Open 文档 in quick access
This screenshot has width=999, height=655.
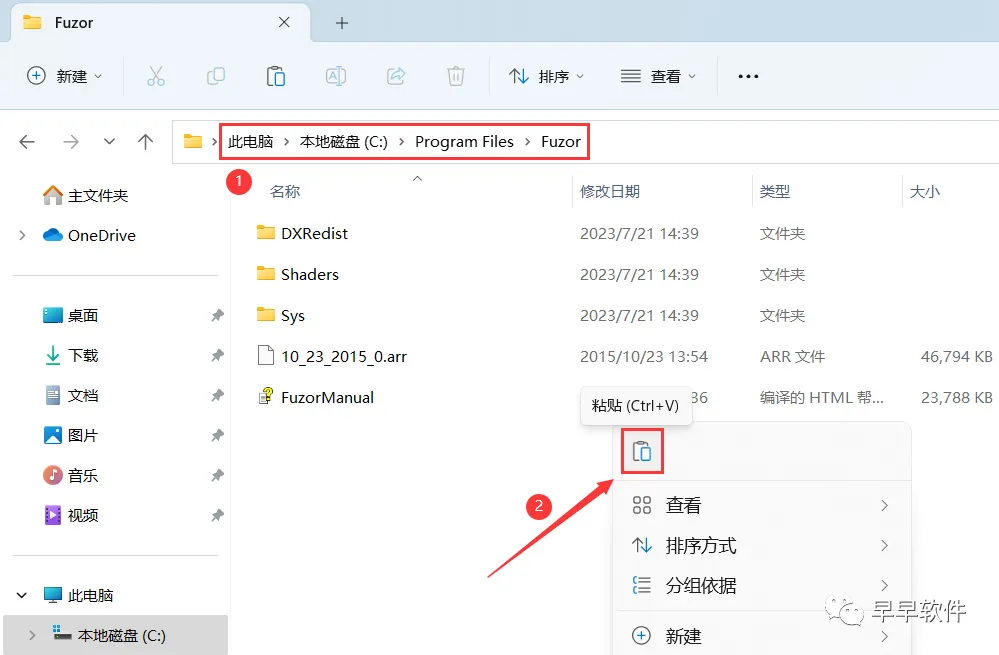(x=71, y=395)
